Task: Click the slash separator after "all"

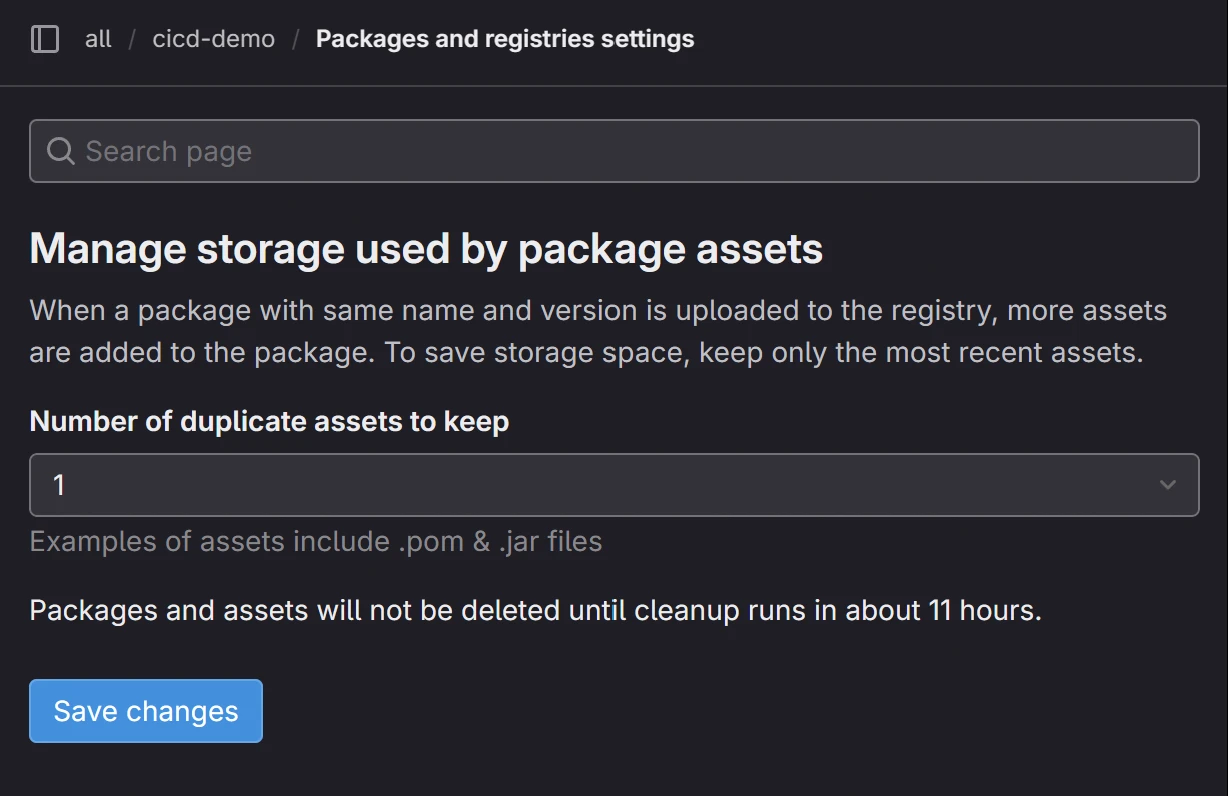Action: click(x=132, y=39)
